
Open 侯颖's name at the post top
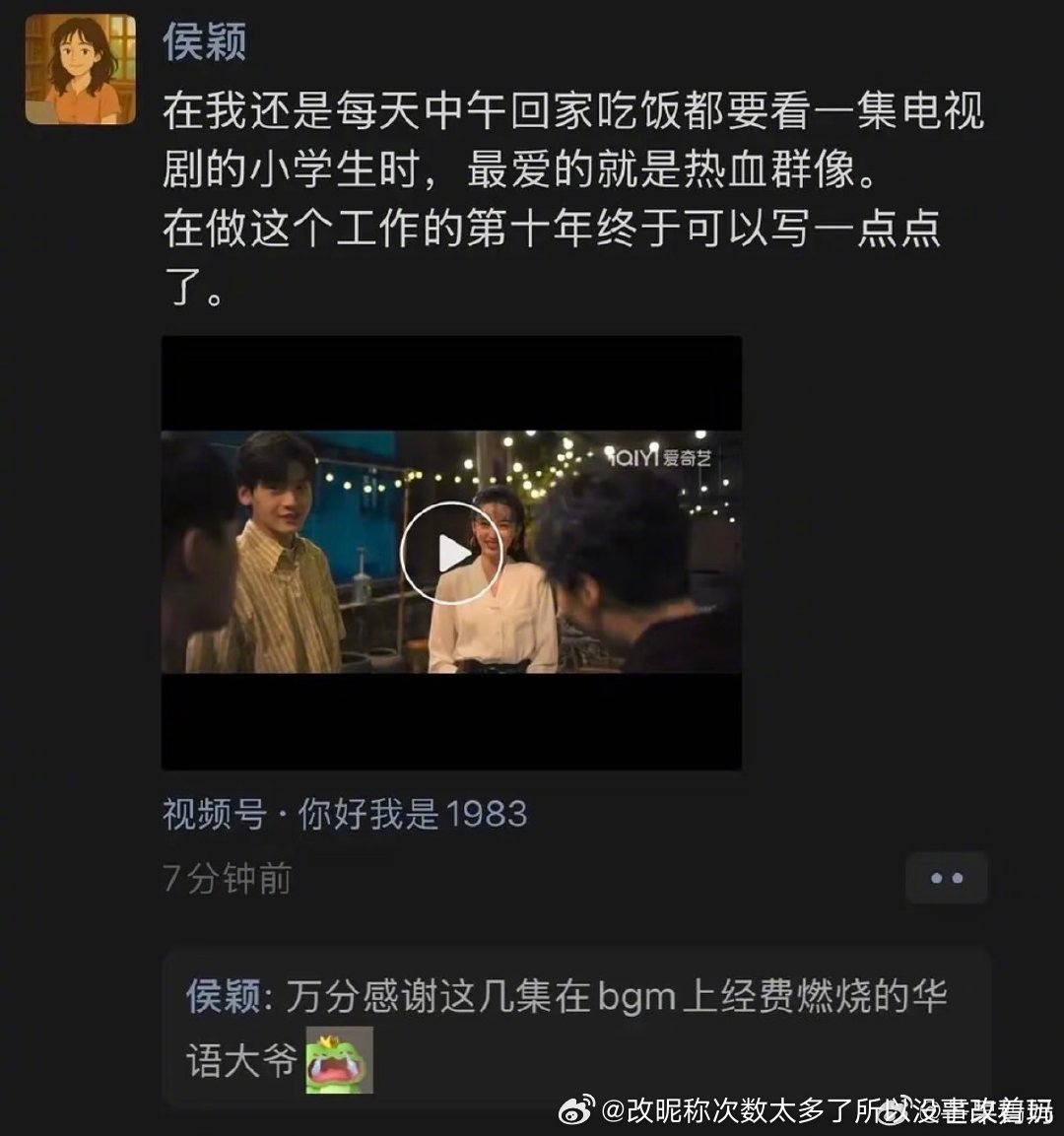[x=204, y=41]
